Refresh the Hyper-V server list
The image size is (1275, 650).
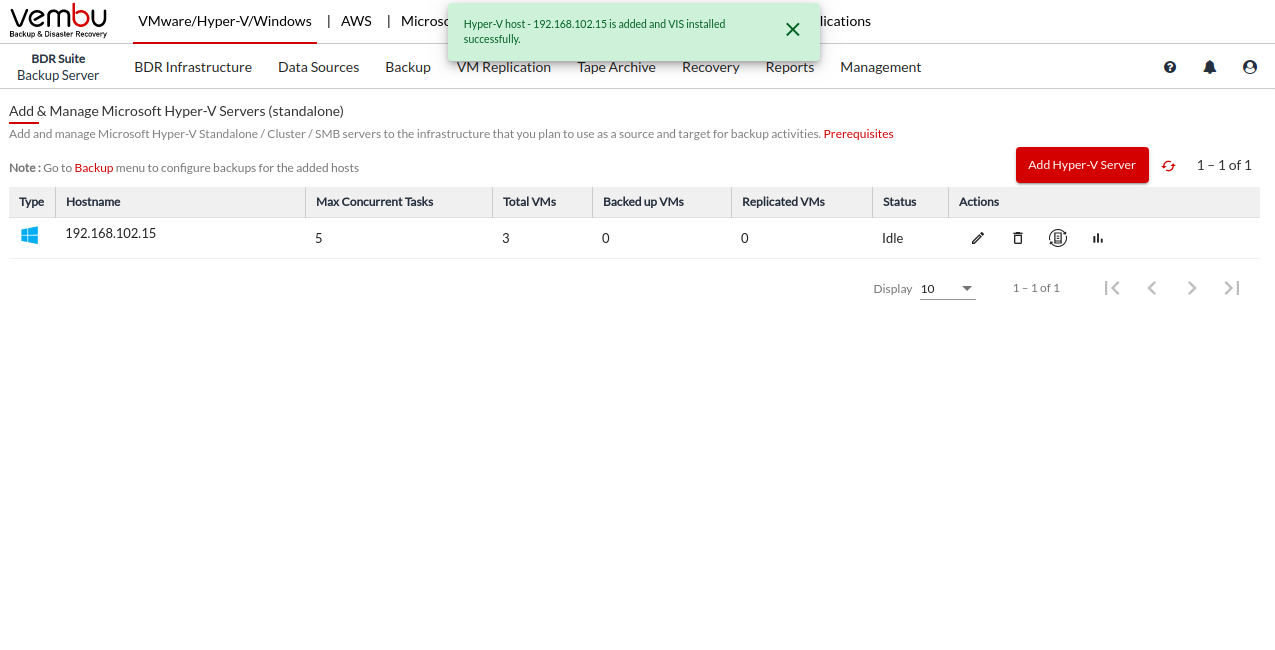click(1168, 166)
